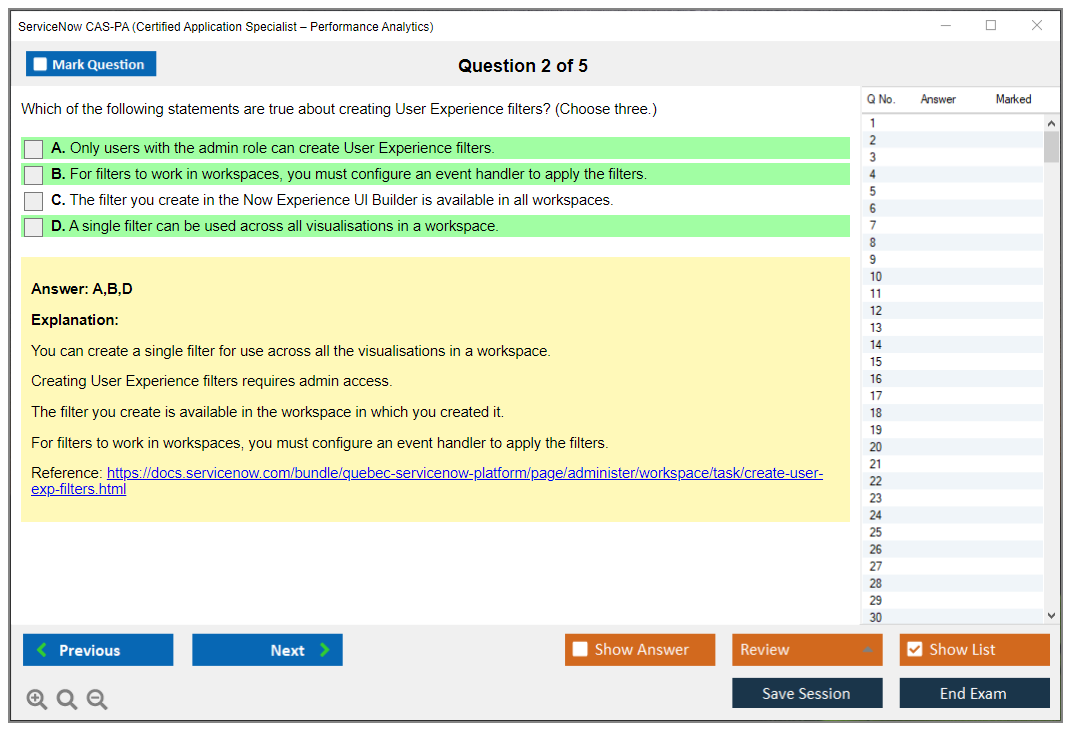Viewport: 1075px width, 735px height.
Task: Mark answer D checkbox
Action: (x=34, y=227)
